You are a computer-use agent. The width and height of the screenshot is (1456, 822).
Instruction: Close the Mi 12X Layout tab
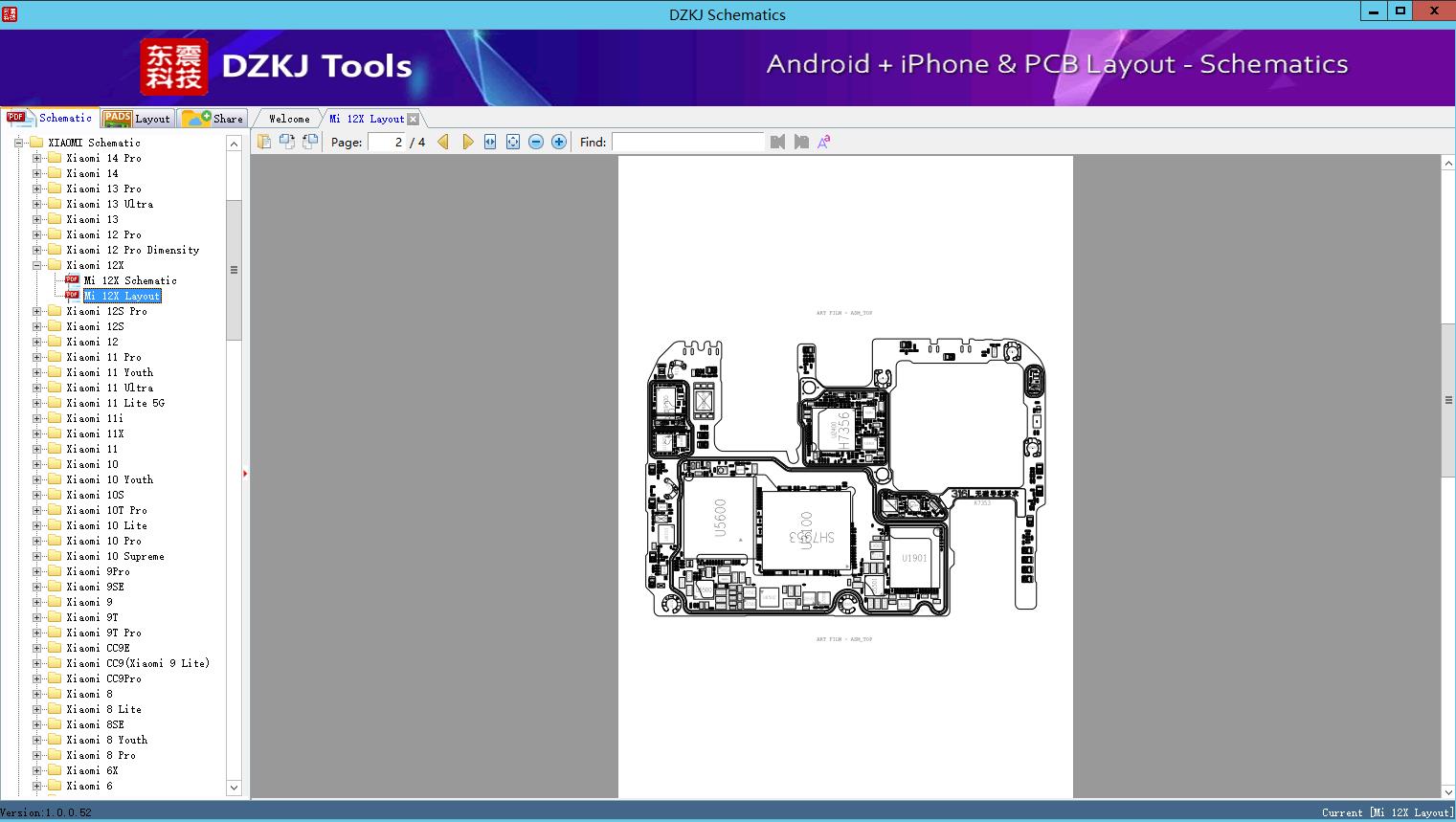coord(413,119)
